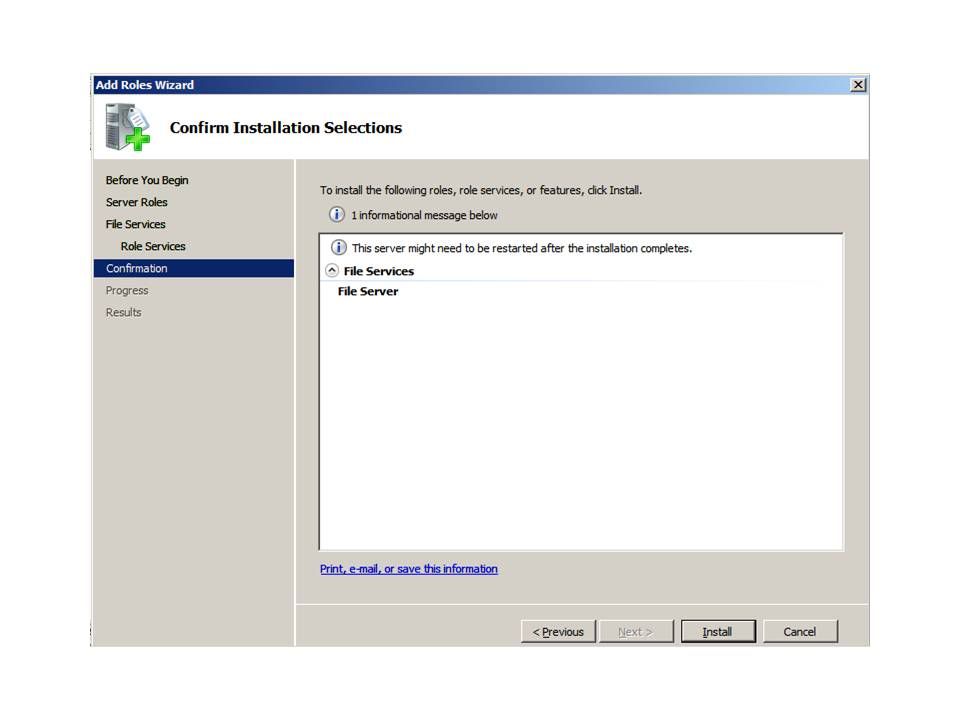Click the greyed-out Results step
This screenshot has height=720, width=960.
click(x=124, y=312)
